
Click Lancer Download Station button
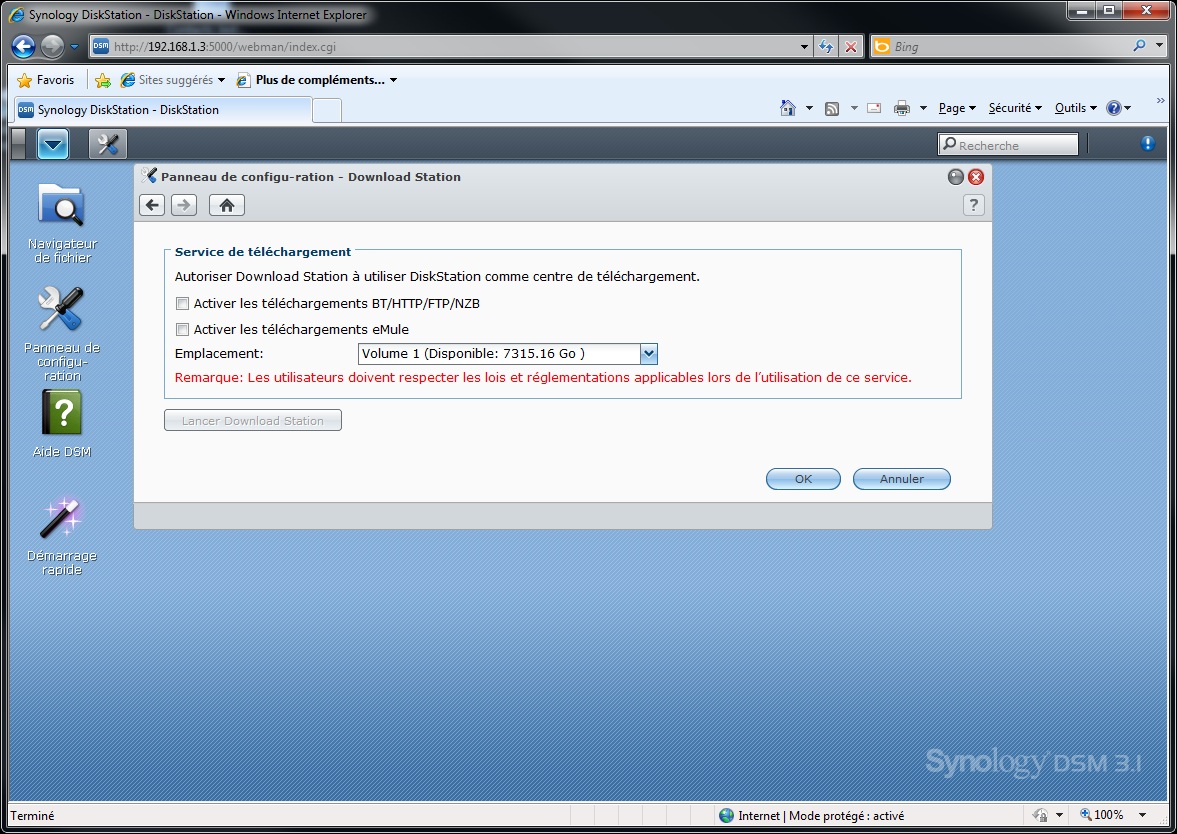253,420
